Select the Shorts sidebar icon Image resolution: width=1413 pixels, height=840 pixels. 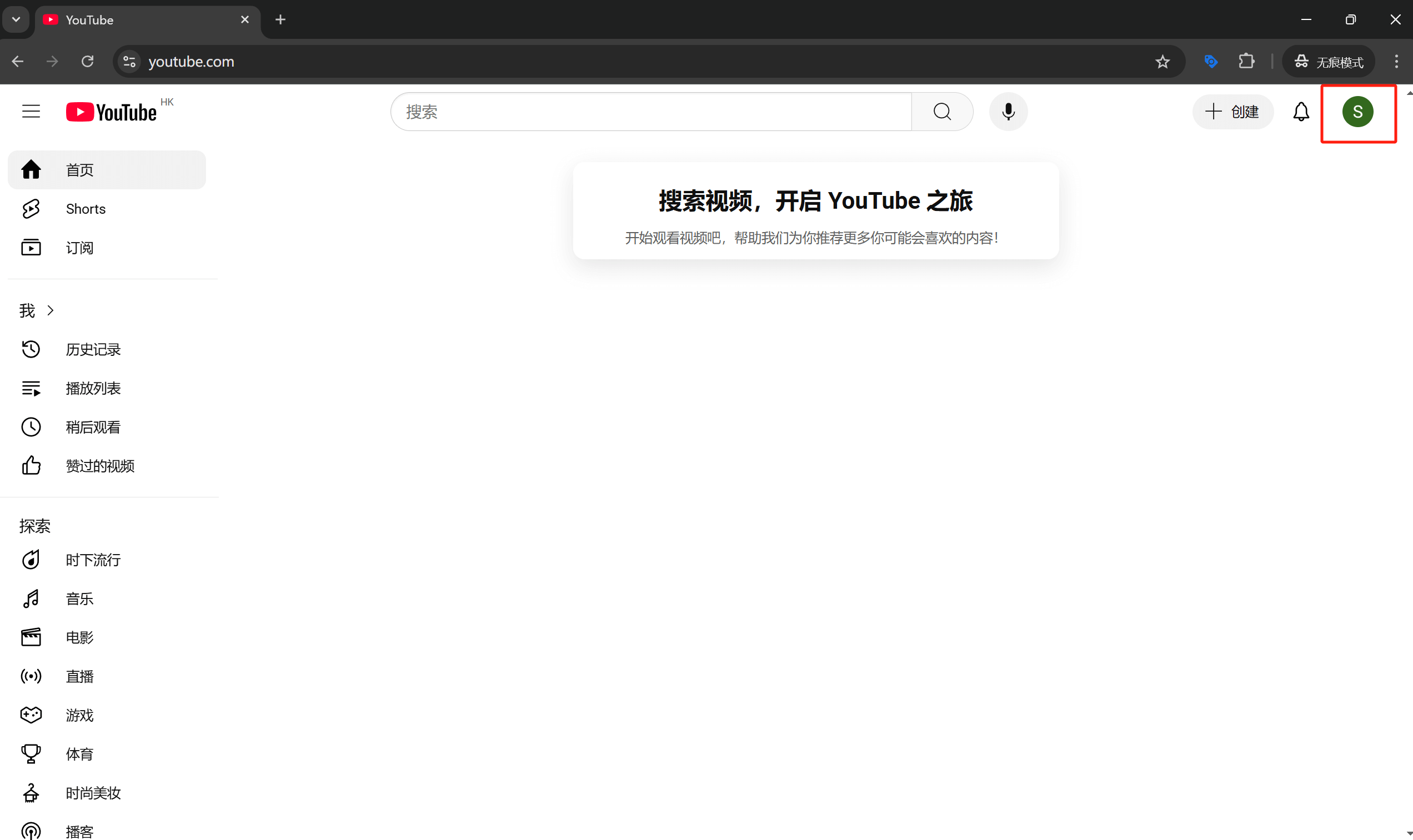pos(31,208)
